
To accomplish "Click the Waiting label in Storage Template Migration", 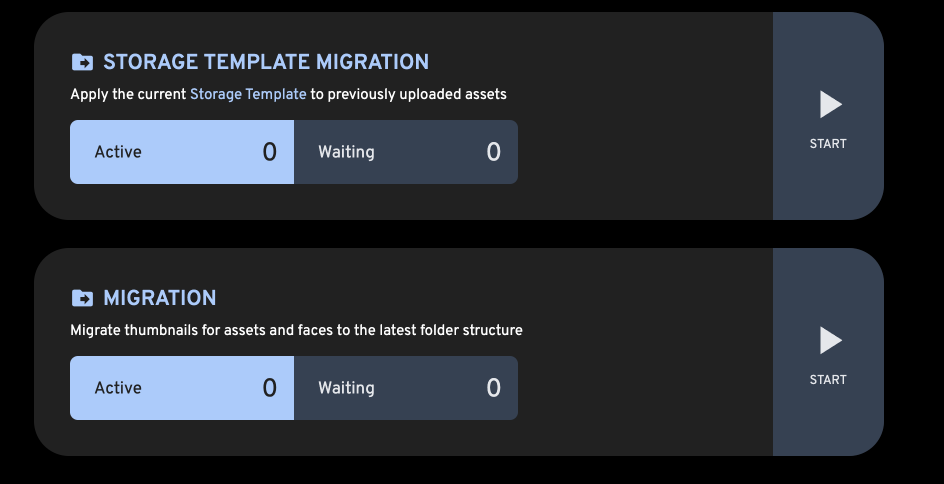I will [346, 152].
